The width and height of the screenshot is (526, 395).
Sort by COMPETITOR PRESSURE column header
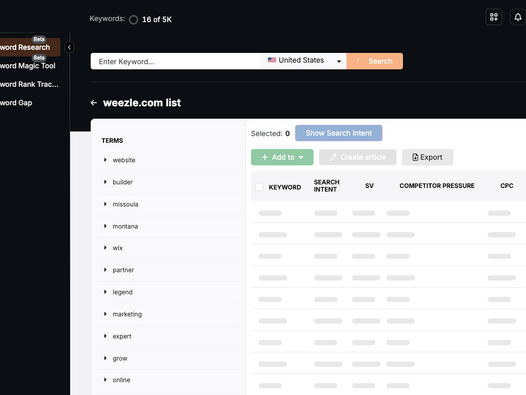point(437,186)
